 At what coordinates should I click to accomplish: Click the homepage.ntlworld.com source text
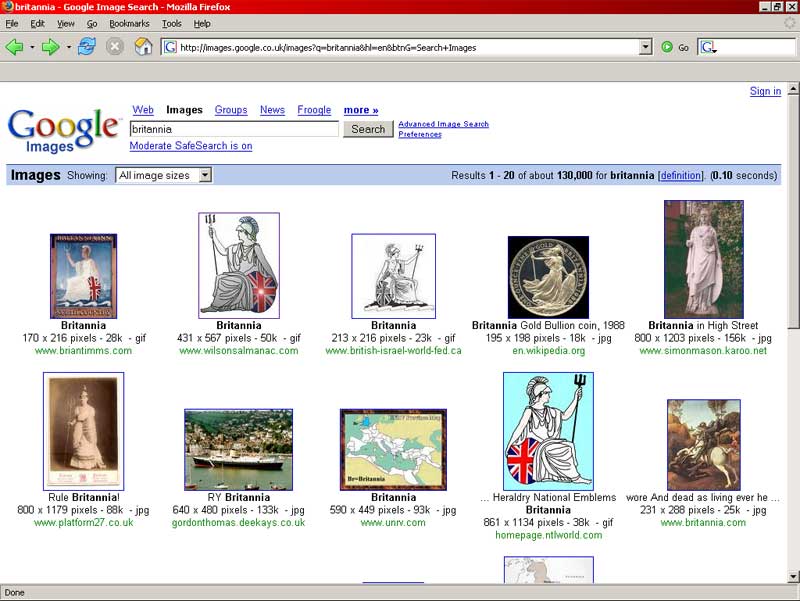tap(548, 535)
